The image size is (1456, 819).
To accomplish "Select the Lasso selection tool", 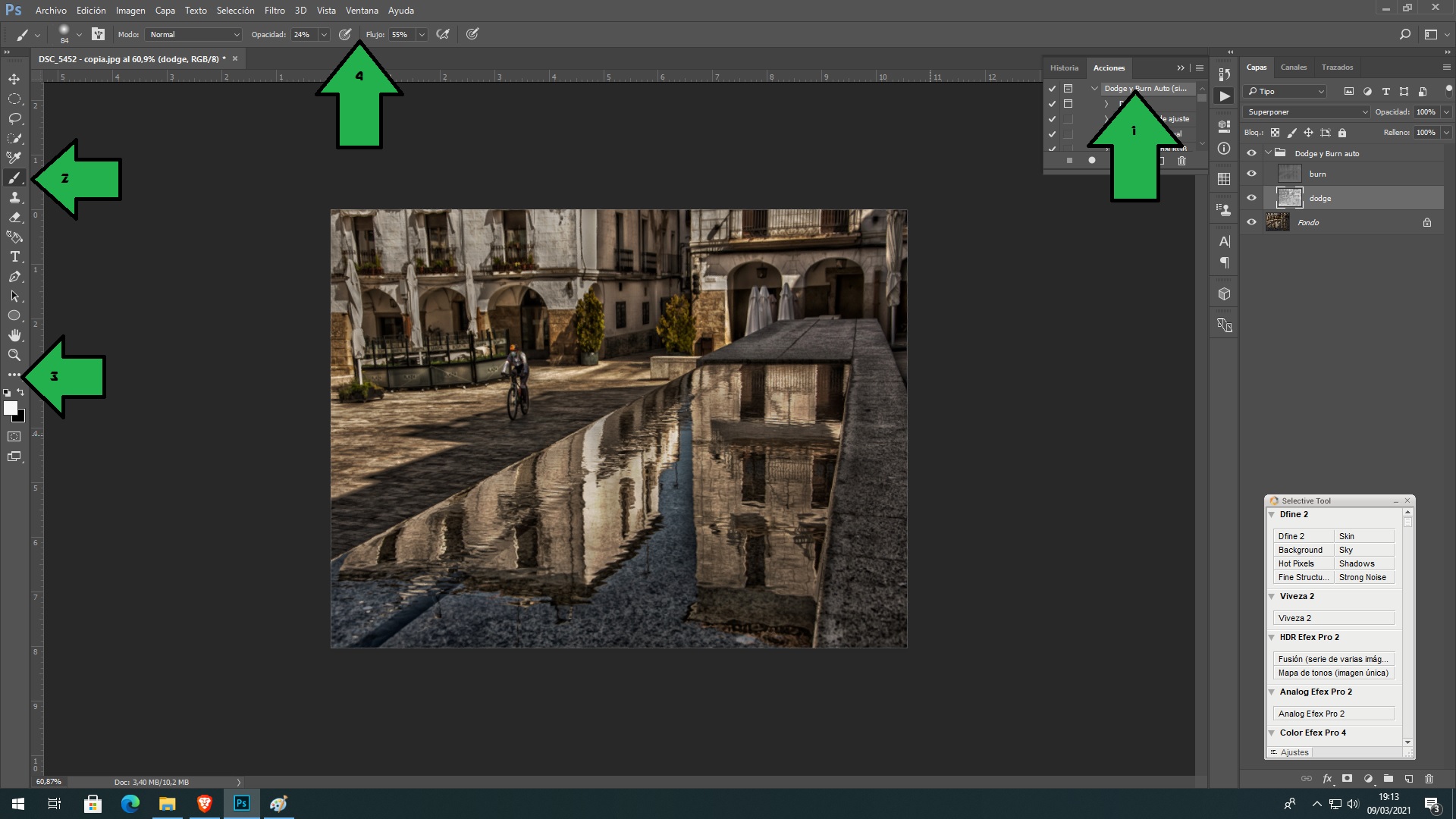I will tap(14, 118).
